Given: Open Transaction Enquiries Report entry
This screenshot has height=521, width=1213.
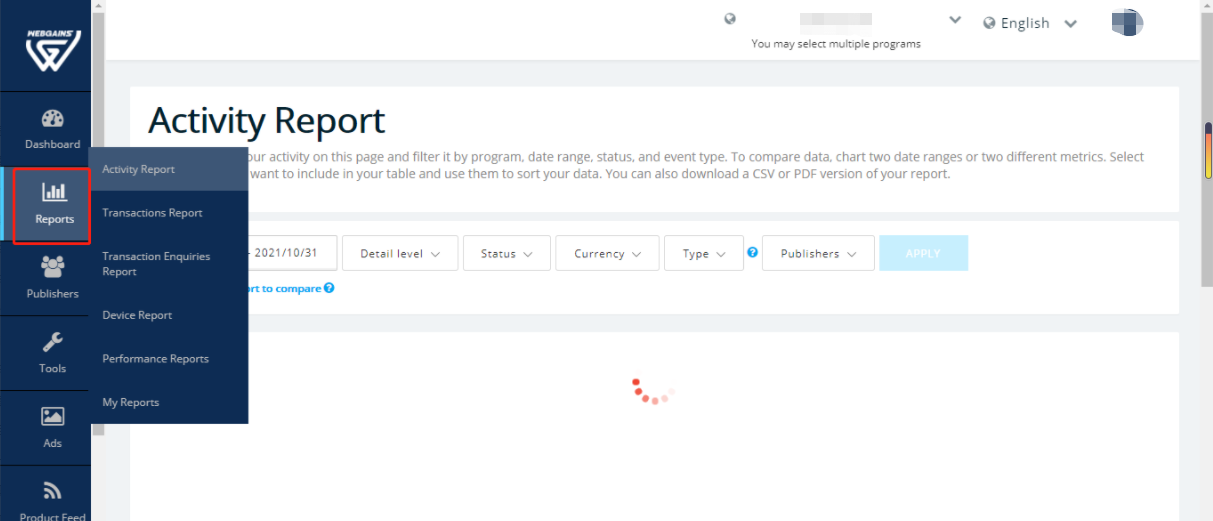Looking at the screenshot, I should 169,264.
